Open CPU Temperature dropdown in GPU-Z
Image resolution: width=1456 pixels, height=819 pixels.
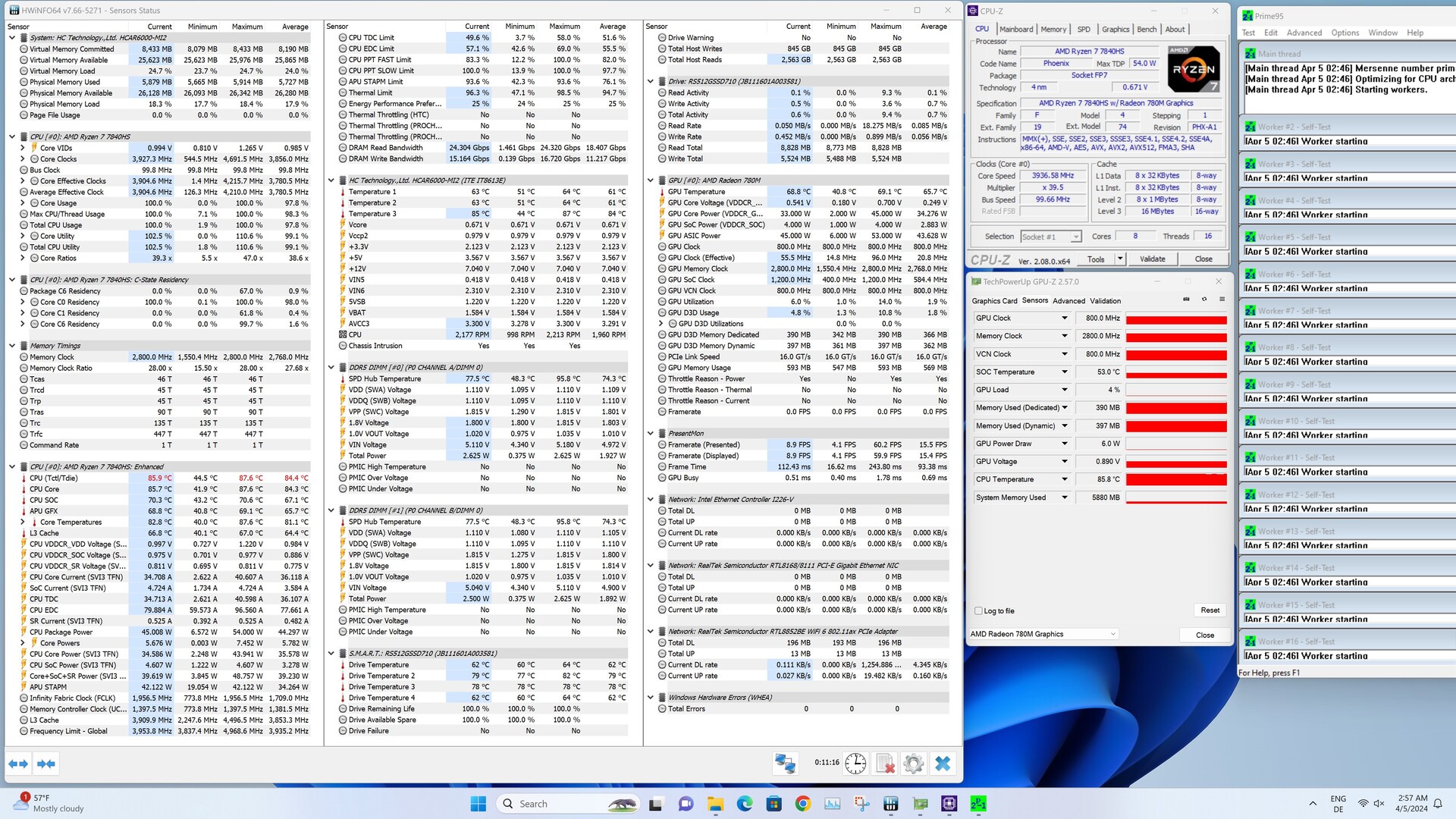[x=1064, y=479]
